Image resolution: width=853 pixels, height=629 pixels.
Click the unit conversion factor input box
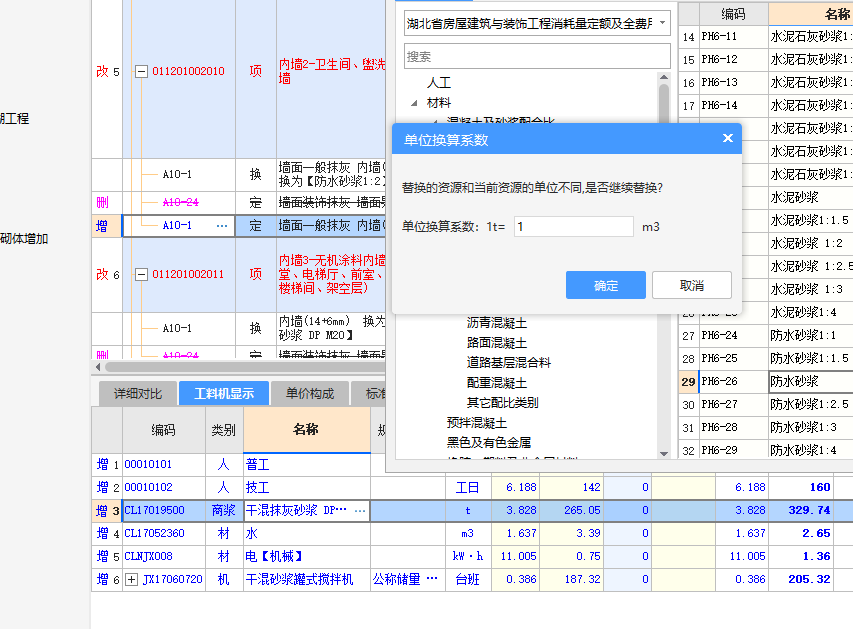click(x=573, y=226)
